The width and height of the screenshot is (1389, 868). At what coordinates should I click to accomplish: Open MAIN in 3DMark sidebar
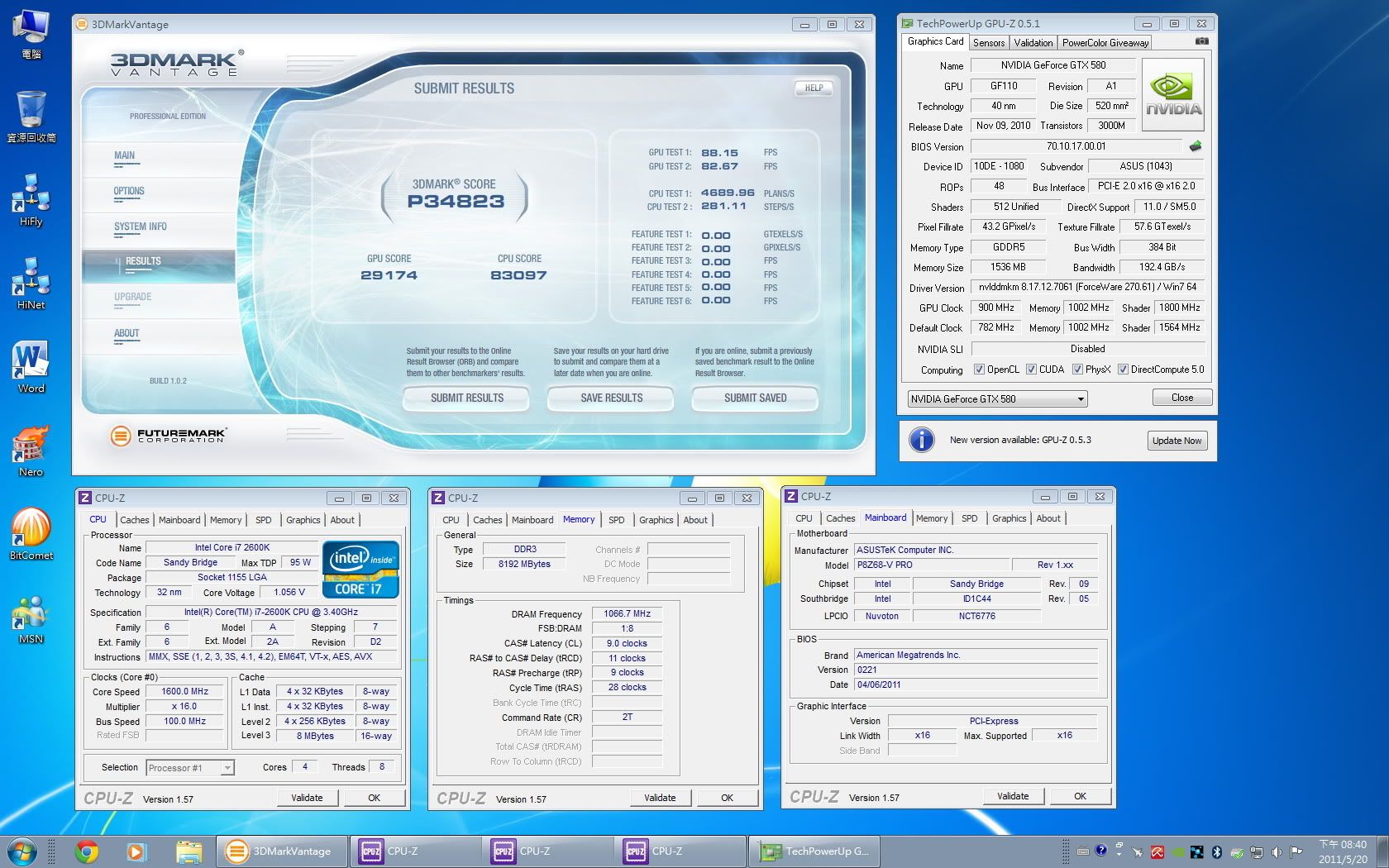tap(125, 155)
